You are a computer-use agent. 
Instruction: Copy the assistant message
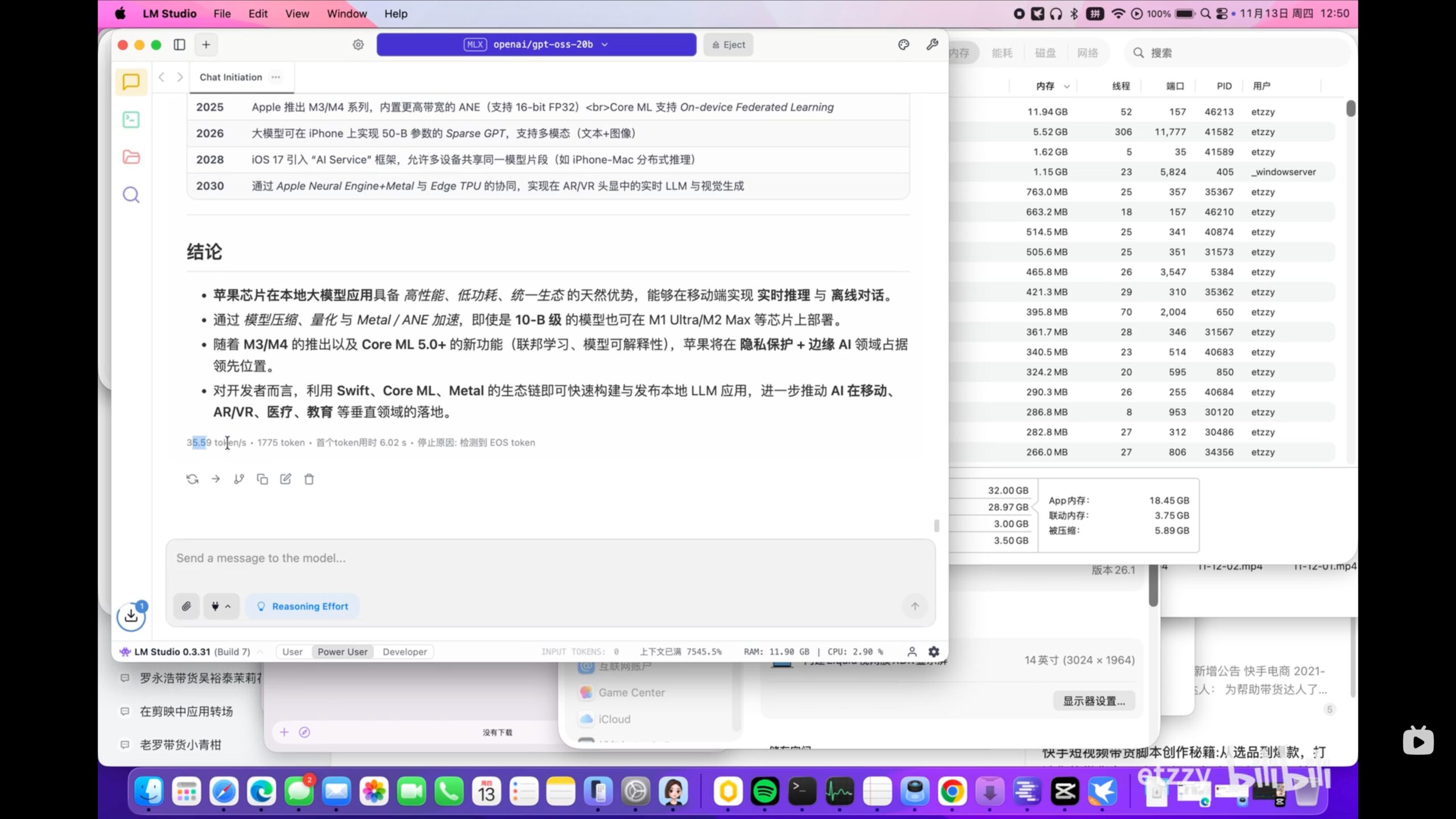pos(262,479)
